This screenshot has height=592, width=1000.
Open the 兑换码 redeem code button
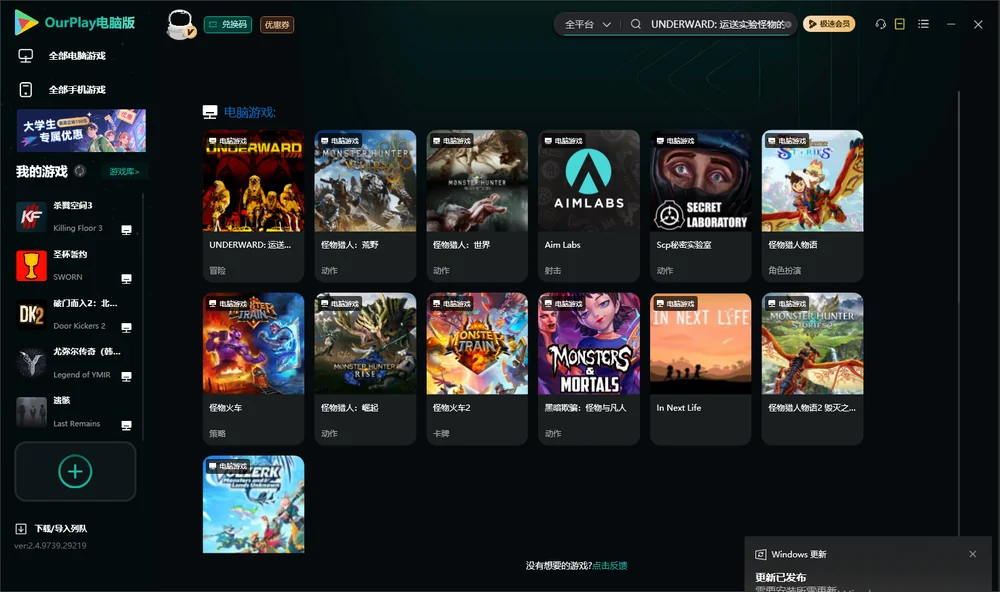coord(228,25)
